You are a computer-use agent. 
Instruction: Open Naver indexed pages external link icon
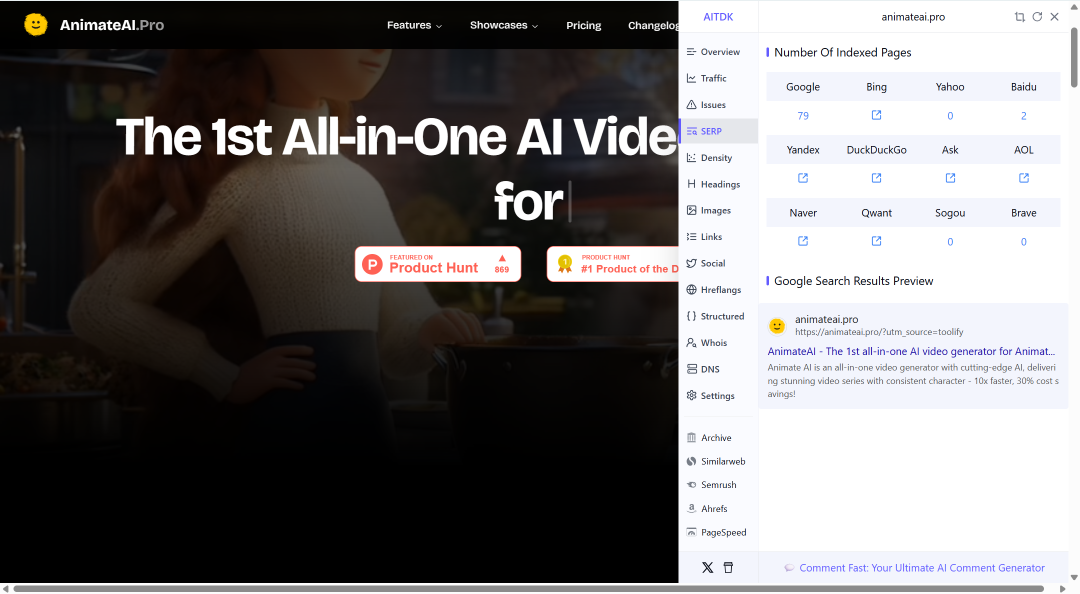802,240
